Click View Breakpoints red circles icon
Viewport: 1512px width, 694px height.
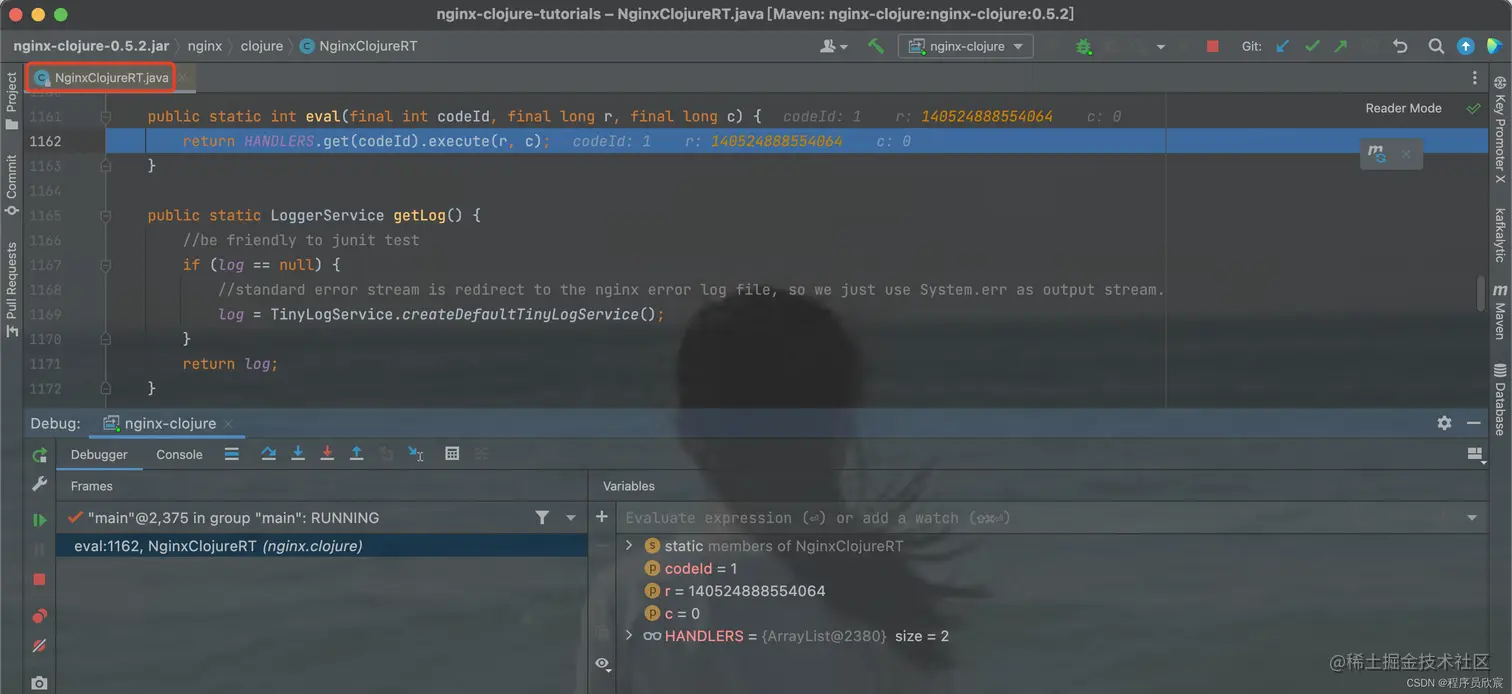pyautogui.click(x=39, y=616)
